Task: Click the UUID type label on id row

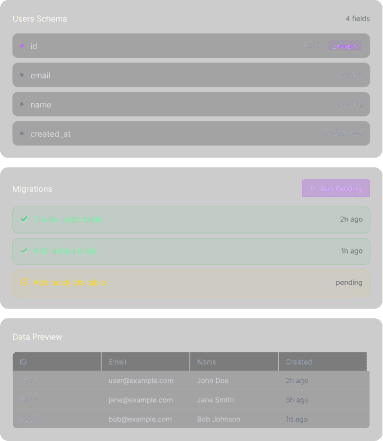Action: (x=312, y=45)
